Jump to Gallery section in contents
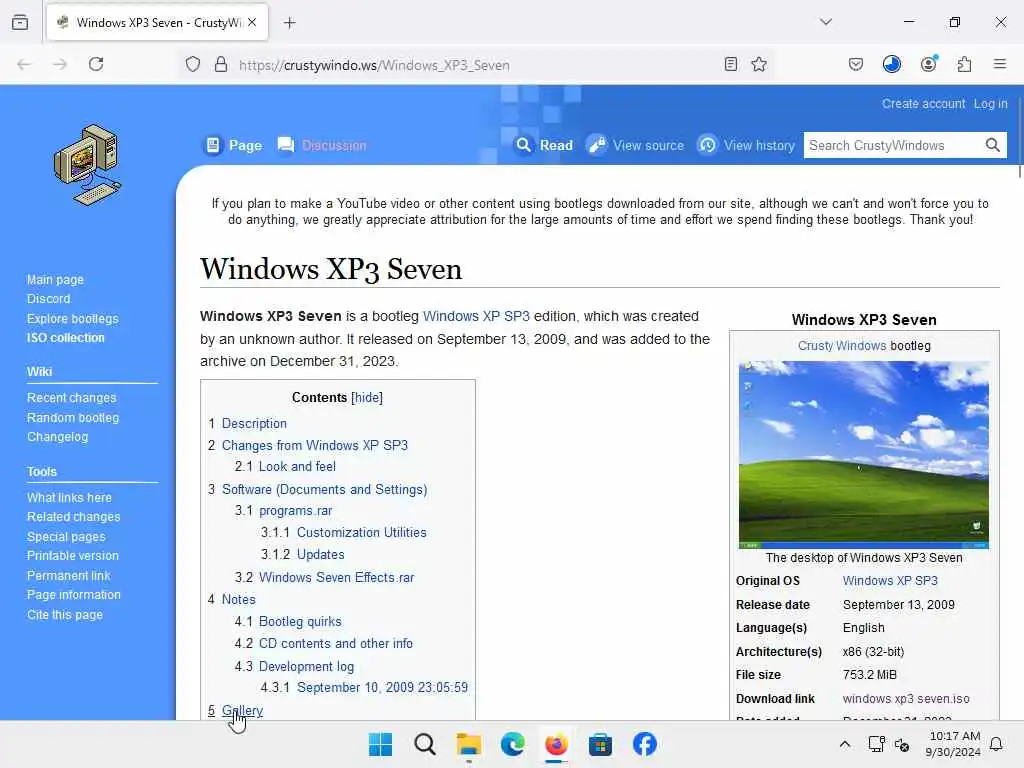 click(242, 711)
